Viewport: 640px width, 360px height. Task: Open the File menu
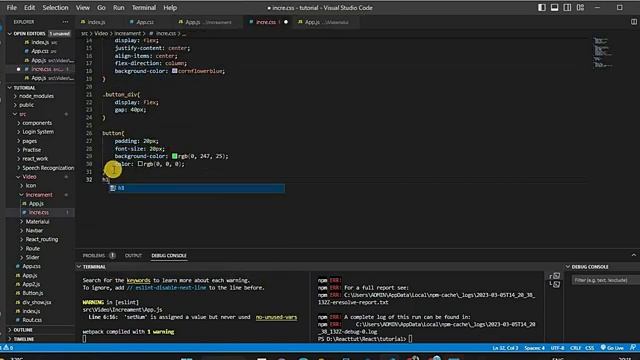(x=11, y=7)
